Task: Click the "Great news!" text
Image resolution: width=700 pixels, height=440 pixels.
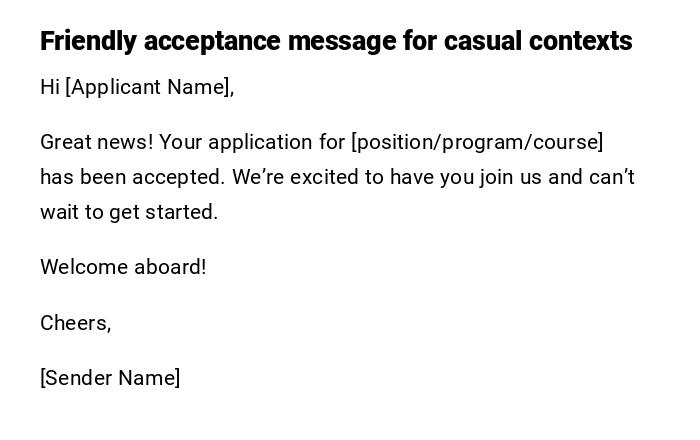Action: point(97,142)
